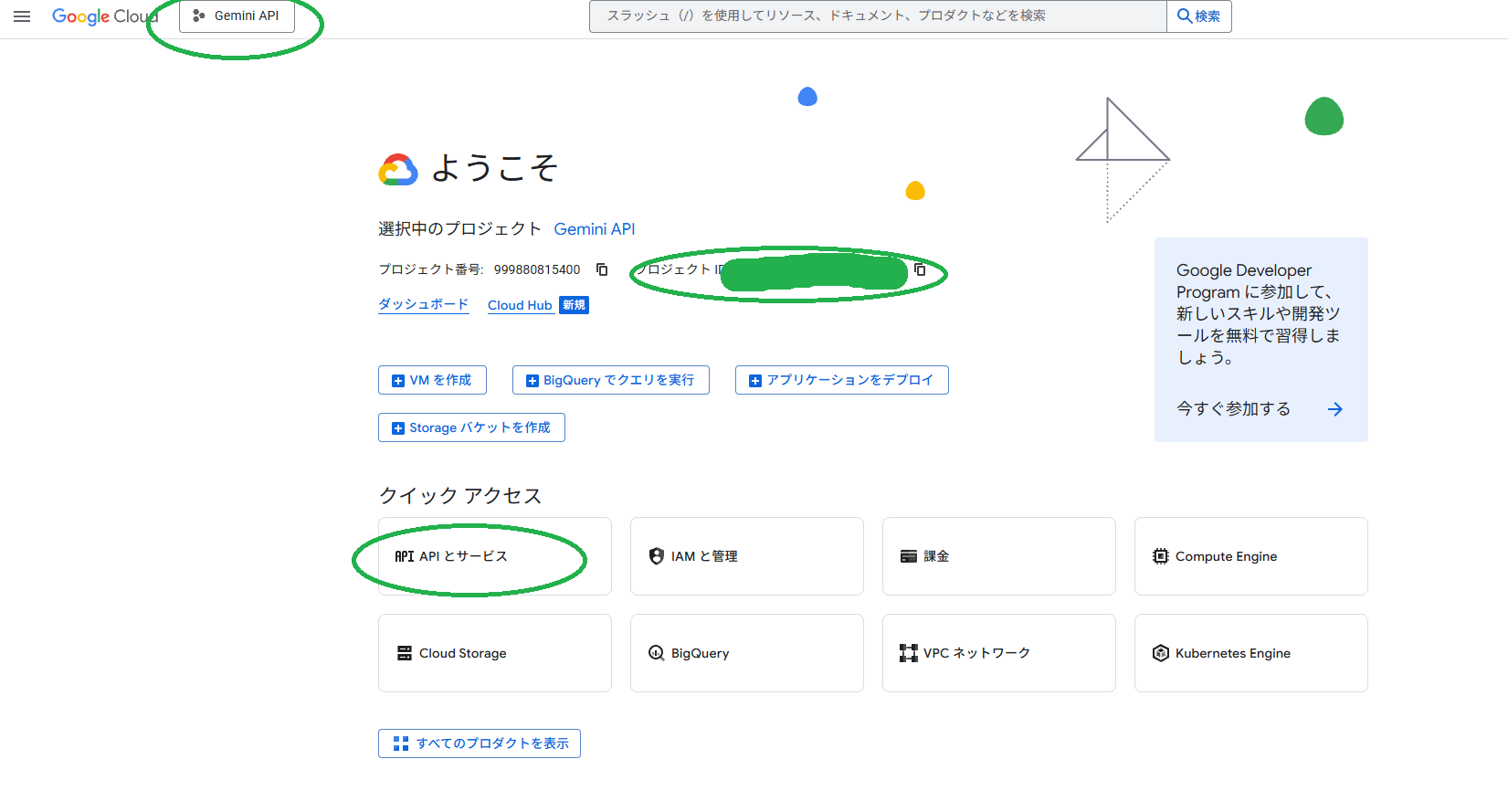
Task: Click Storage バケットを作成 button
Action: (x=471, y=427)
